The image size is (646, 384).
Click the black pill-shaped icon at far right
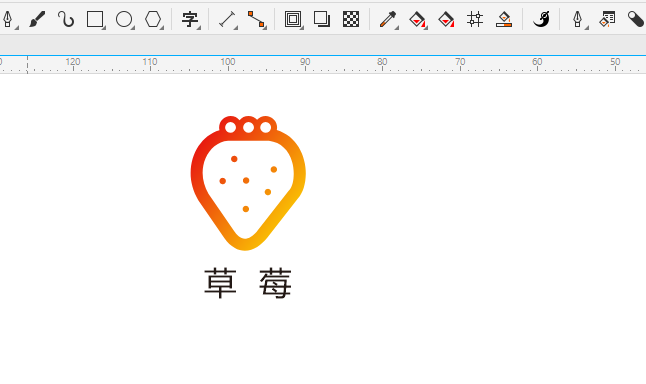pos(636,19)
